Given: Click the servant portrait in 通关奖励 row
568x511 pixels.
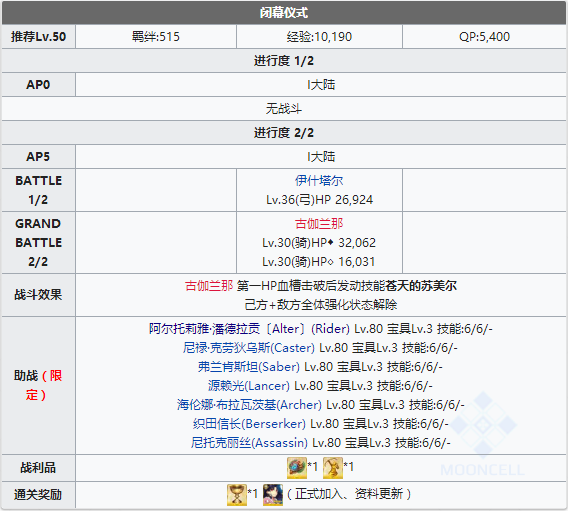Looking at the screenshot, I should (273, 494).
